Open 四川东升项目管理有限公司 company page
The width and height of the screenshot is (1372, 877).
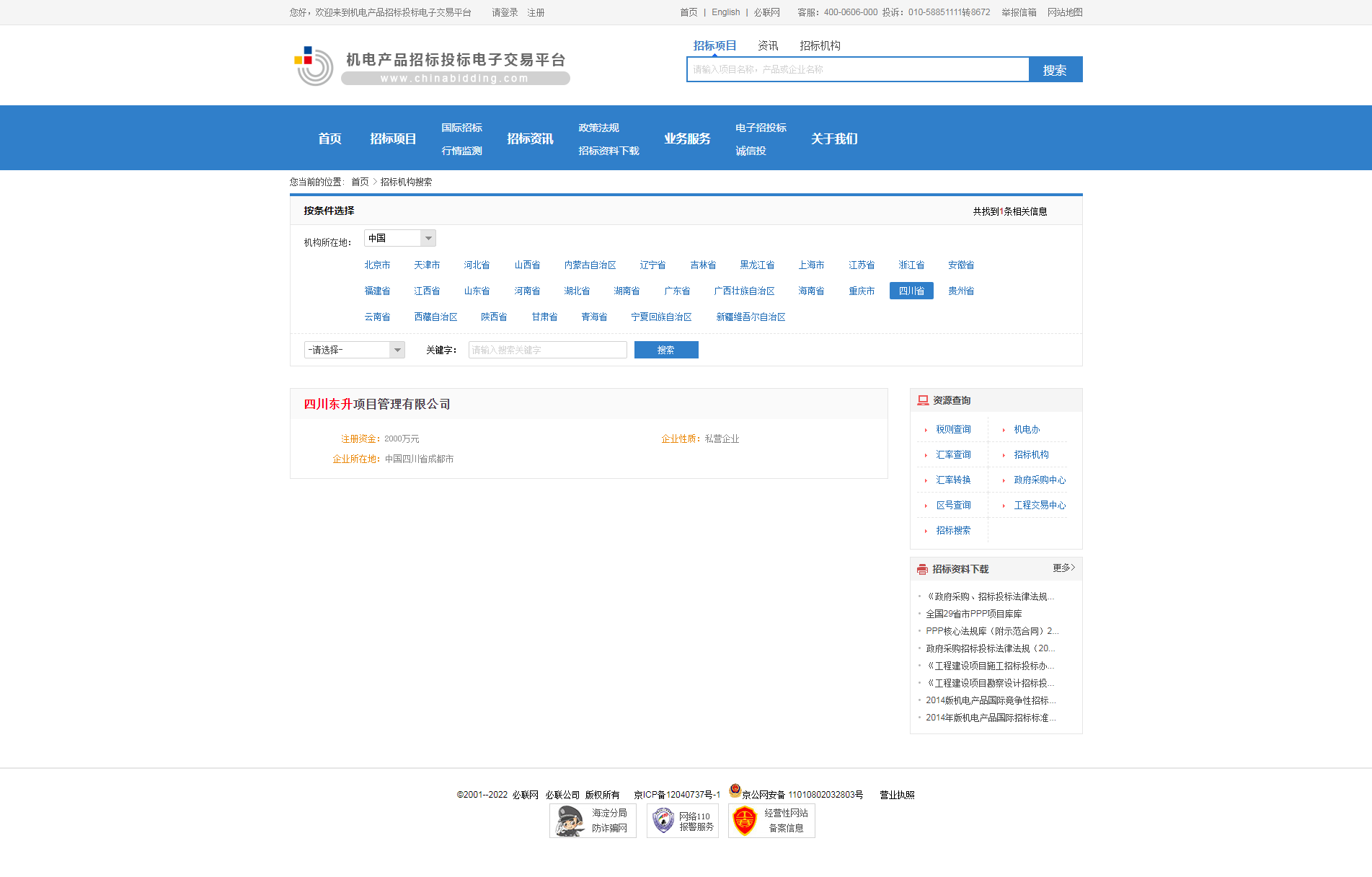coord(377,404)
